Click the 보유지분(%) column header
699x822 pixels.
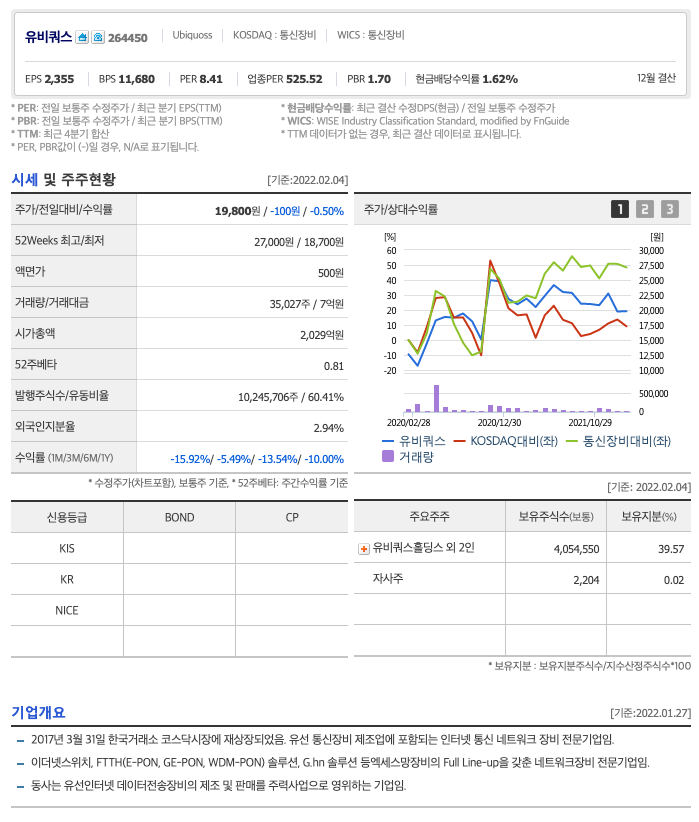point(649,516)
